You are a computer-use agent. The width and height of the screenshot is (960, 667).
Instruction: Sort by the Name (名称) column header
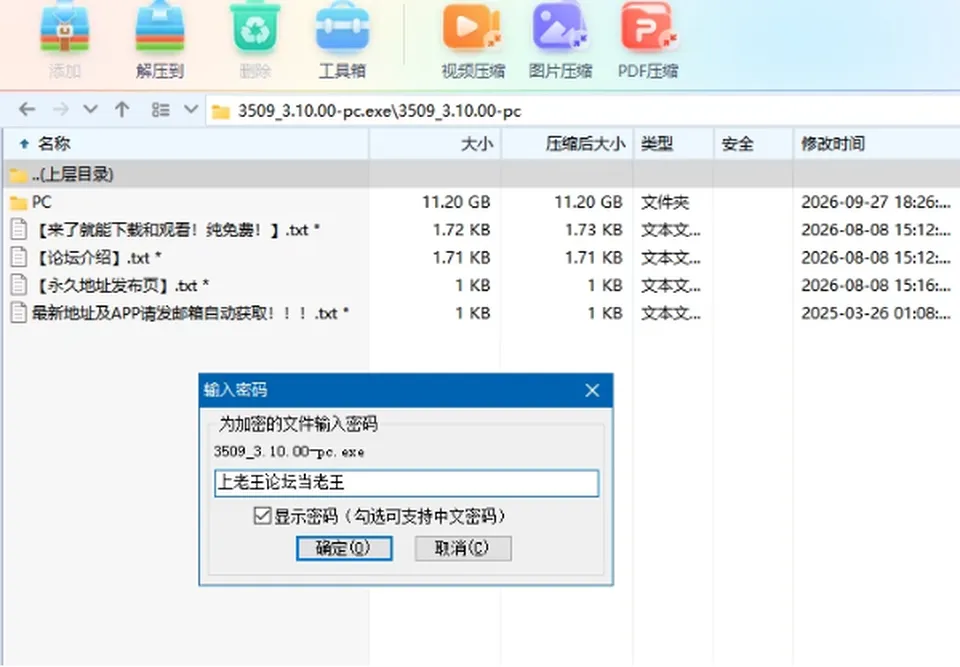[x=186, y=144]
